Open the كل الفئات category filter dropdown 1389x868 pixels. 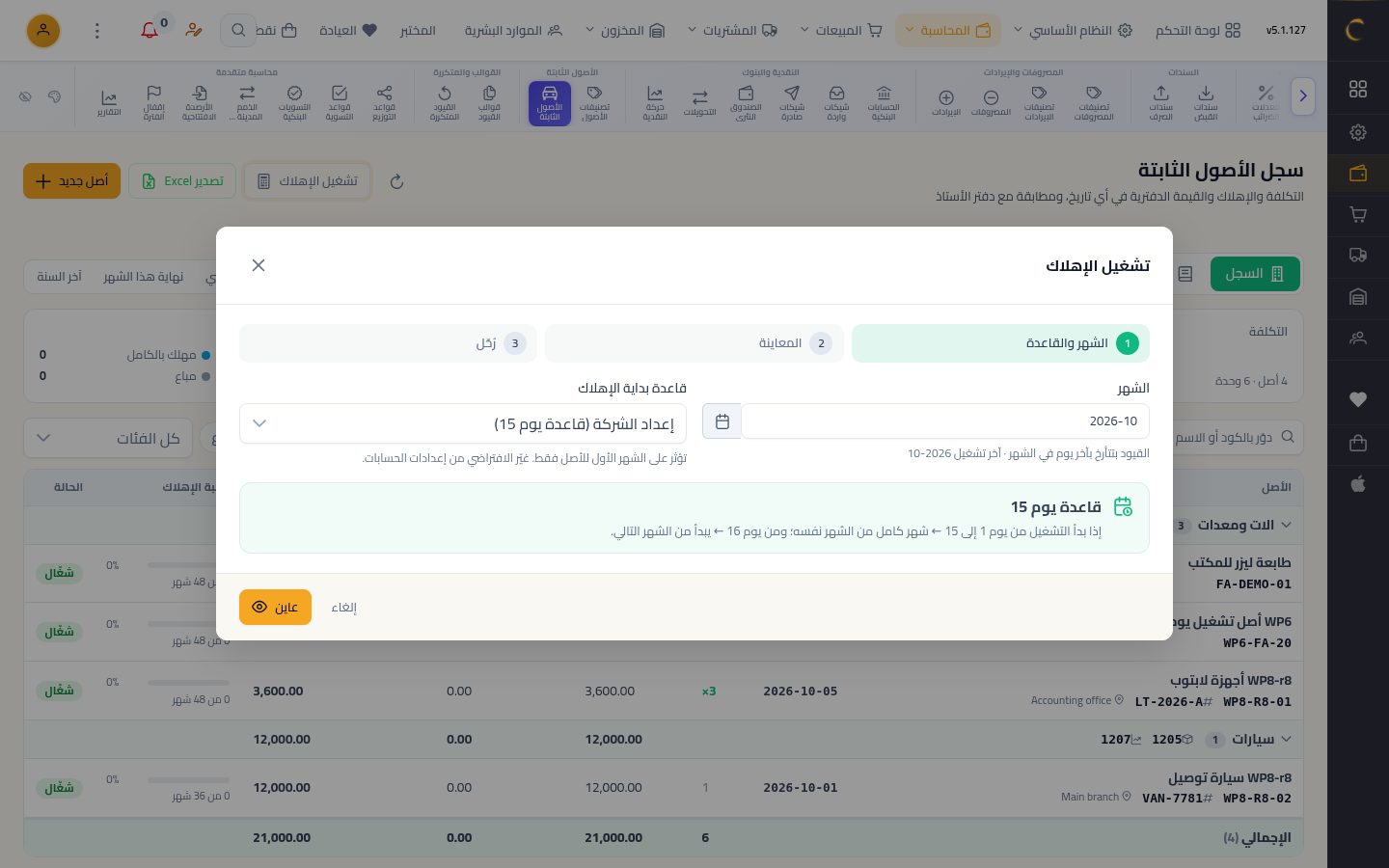click(108, 439)
